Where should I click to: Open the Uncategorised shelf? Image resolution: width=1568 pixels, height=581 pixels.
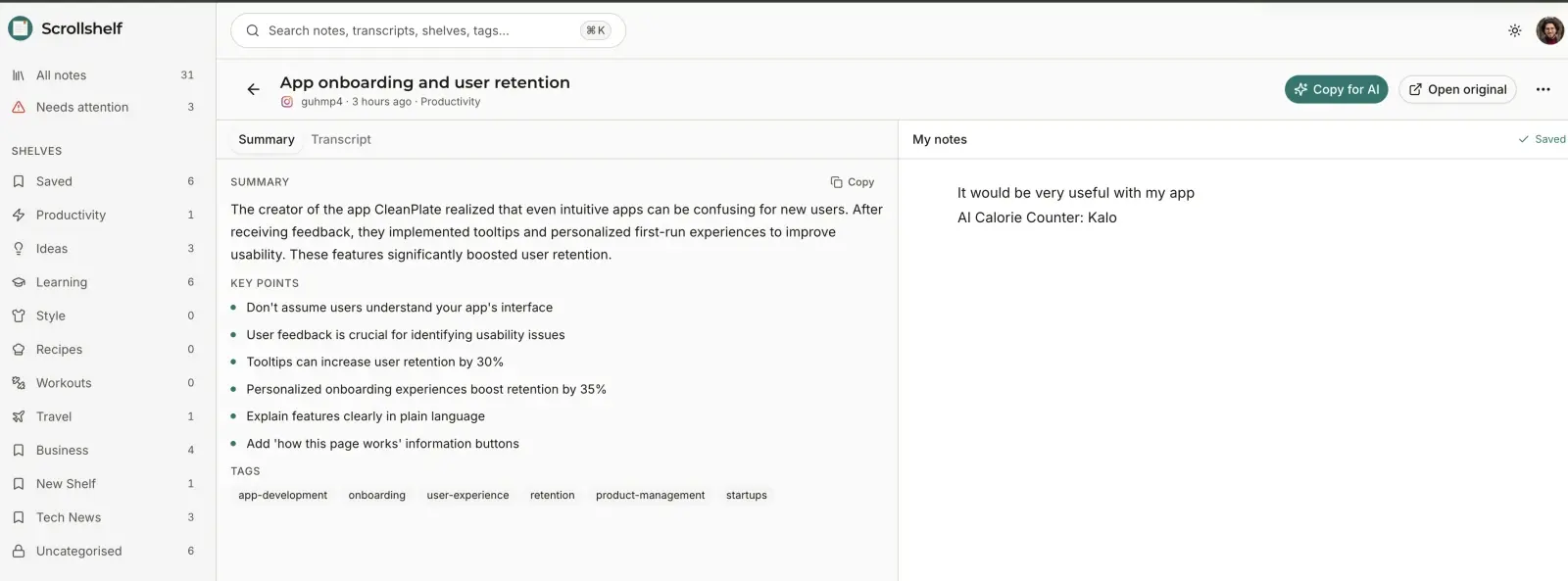(x=103, y=552)
